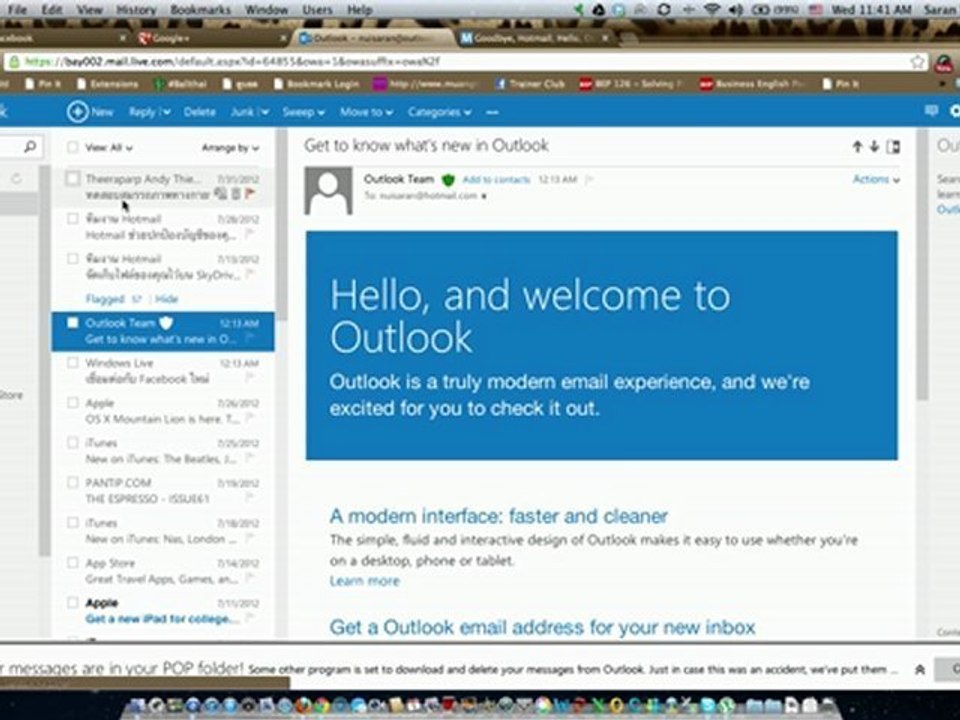Switch to Goodbye, hotmail browser tab
960x720 pixels.
tap(535, 38)
